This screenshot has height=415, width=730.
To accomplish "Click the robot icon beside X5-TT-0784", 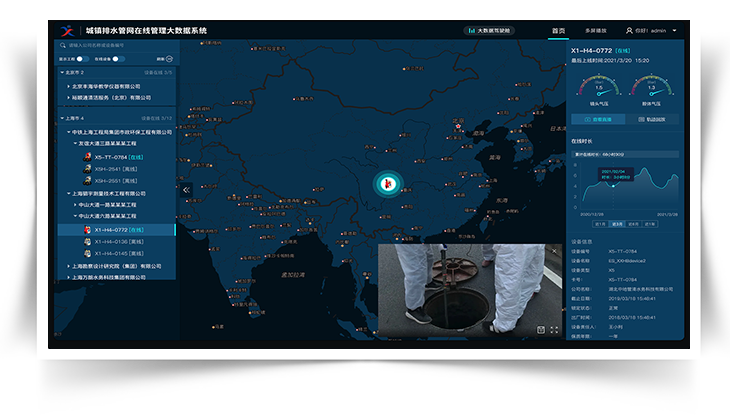I will tap(88, 157).
